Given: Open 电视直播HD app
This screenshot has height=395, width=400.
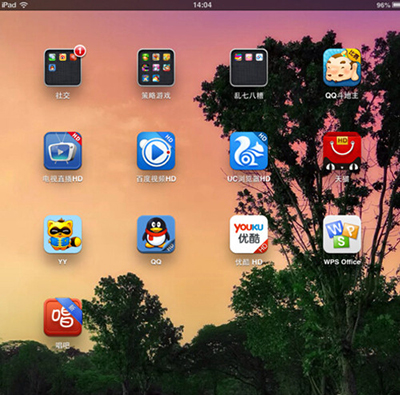Looking at the screenshot, I should tap(63, 151).
